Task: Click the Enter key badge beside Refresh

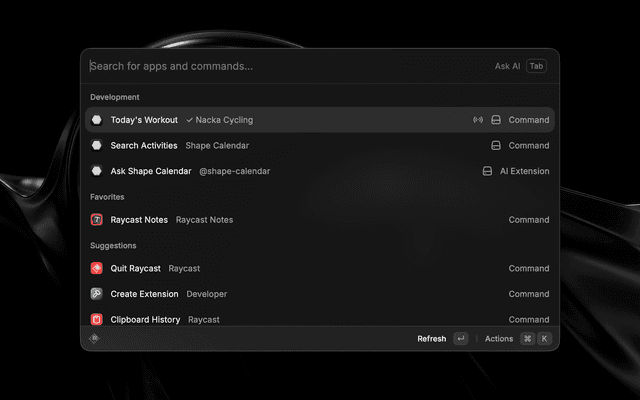Action: [460, 339]
